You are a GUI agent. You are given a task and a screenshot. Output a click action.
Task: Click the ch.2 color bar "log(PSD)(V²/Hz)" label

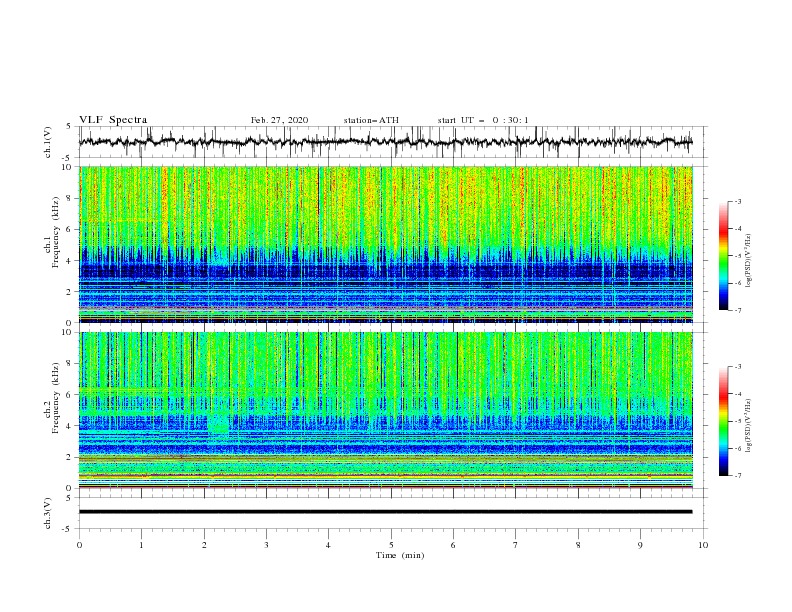[749, 426]
